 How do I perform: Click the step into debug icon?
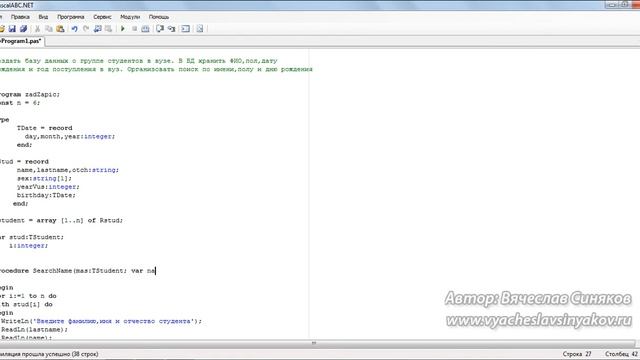(x=171, y=29)
